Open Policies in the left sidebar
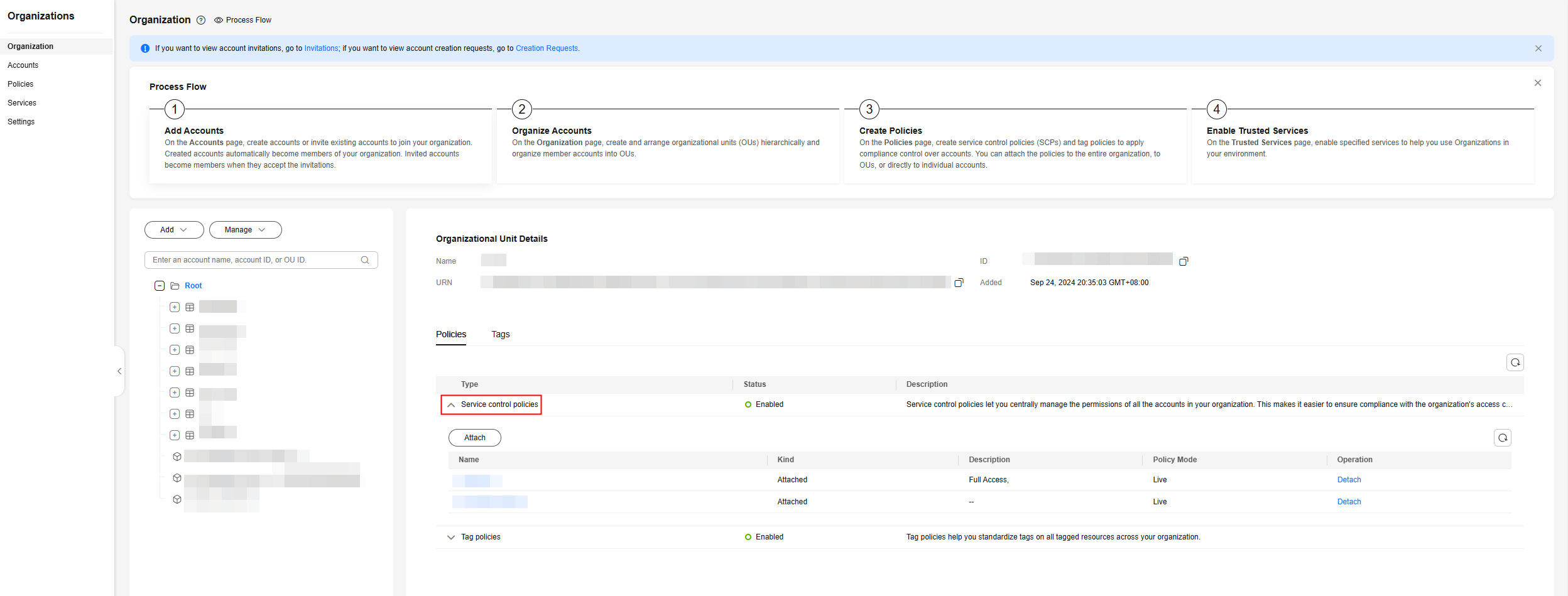Screen dimensions: 1568x596 pyautogui.click(x=21, y=84)
